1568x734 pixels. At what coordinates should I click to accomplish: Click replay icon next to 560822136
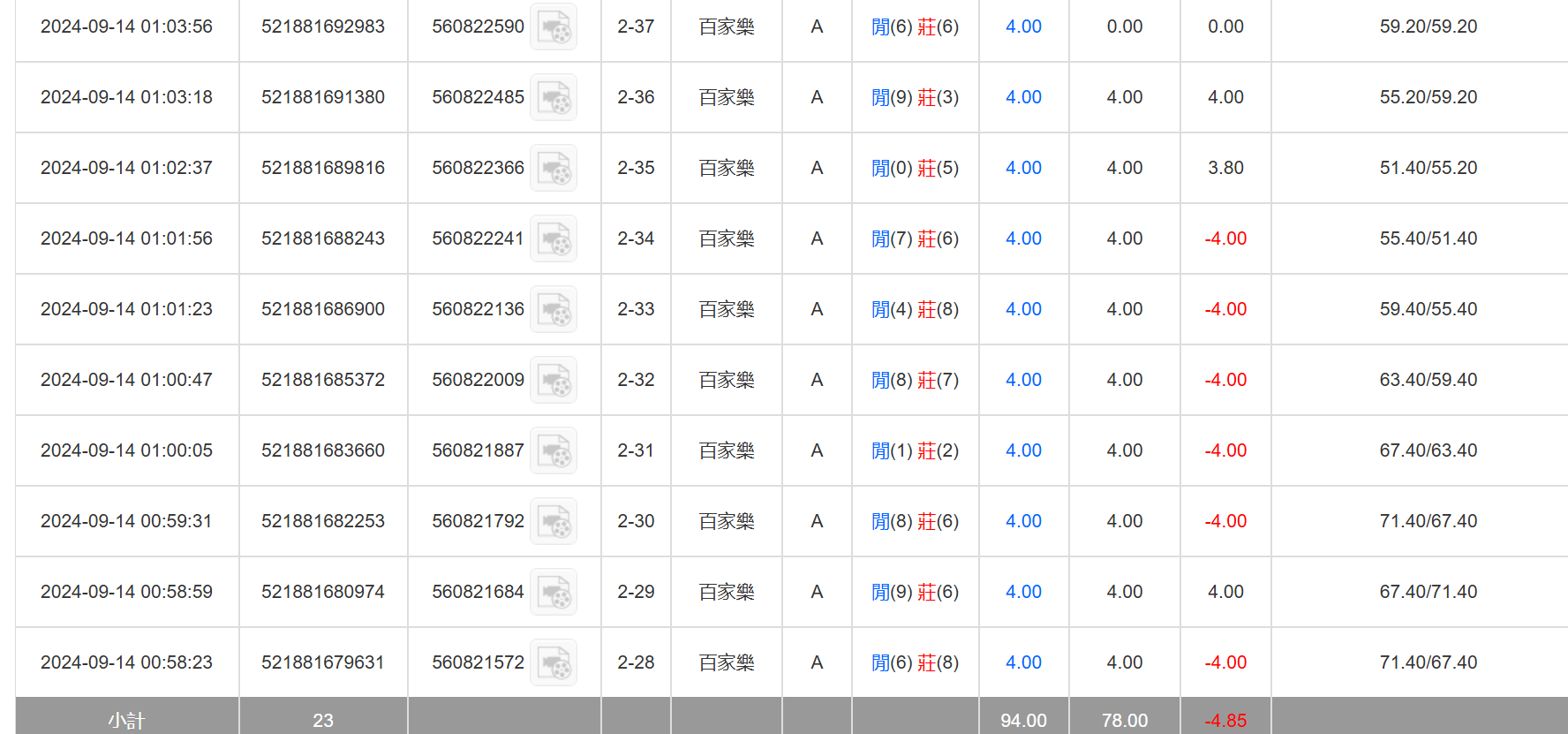point(554,310)
